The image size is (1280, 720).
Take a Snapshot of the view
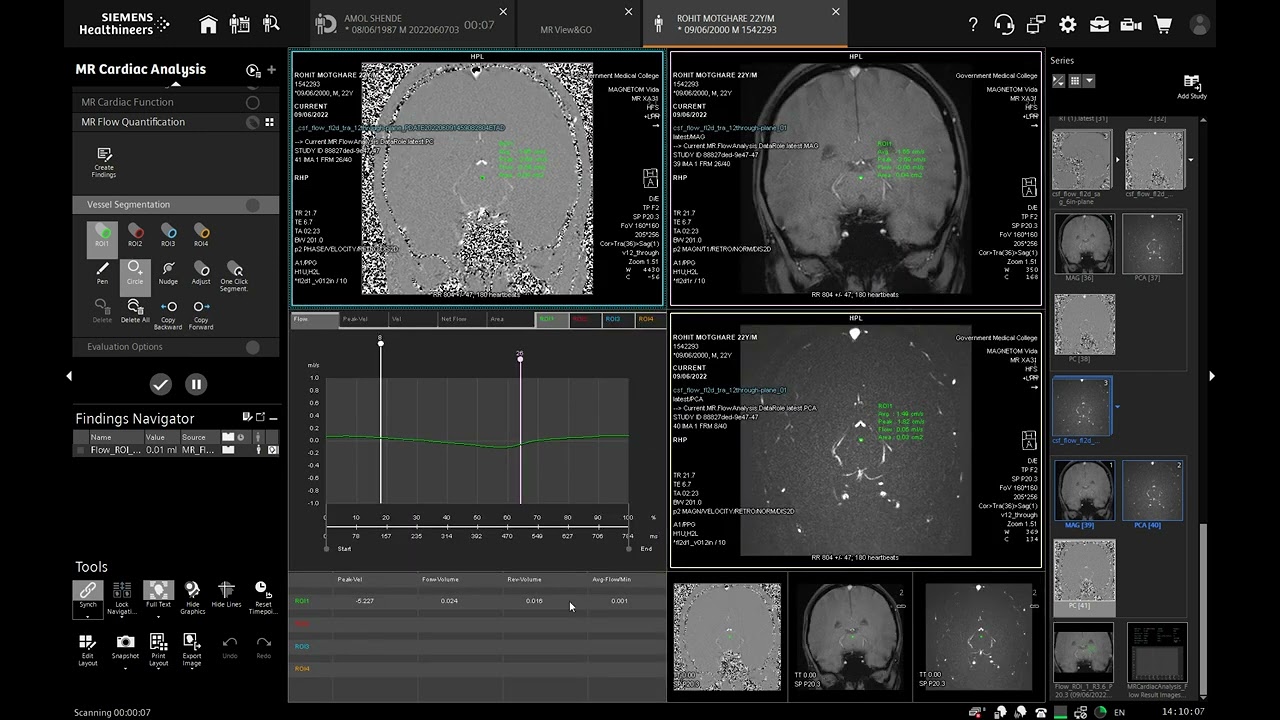coord(125,647)
